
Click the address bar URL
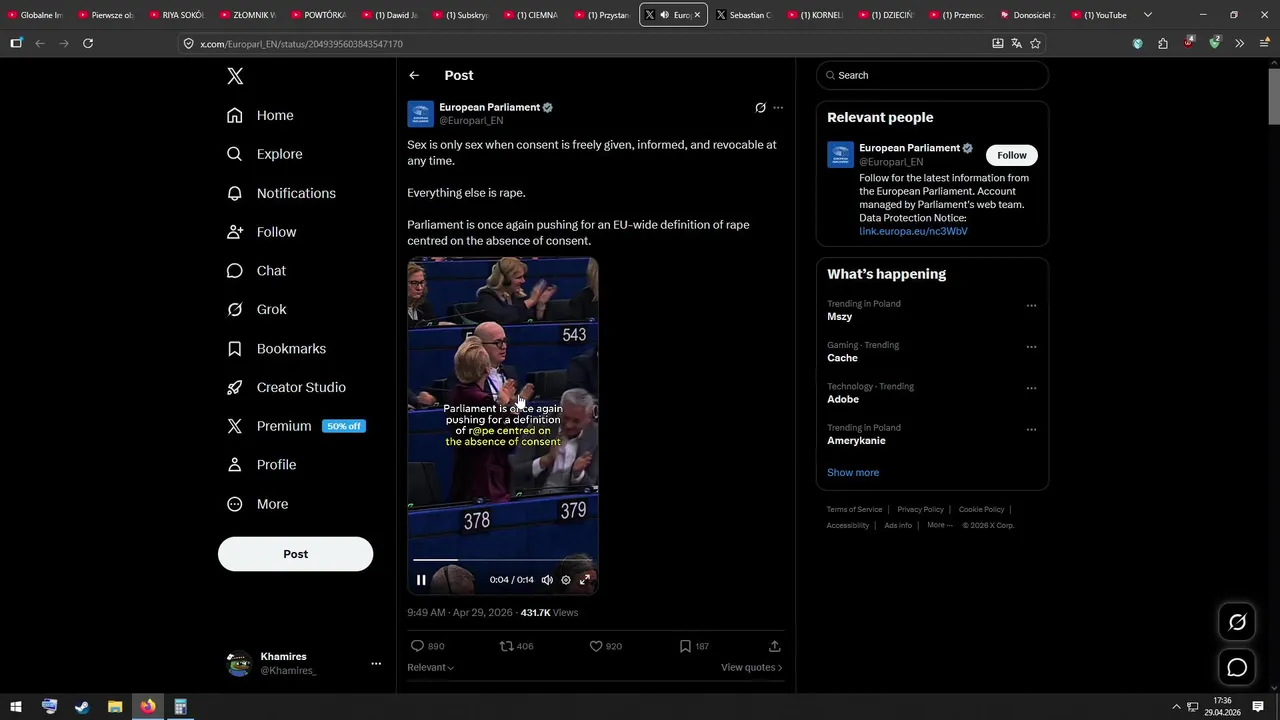[x=300, y=44]
